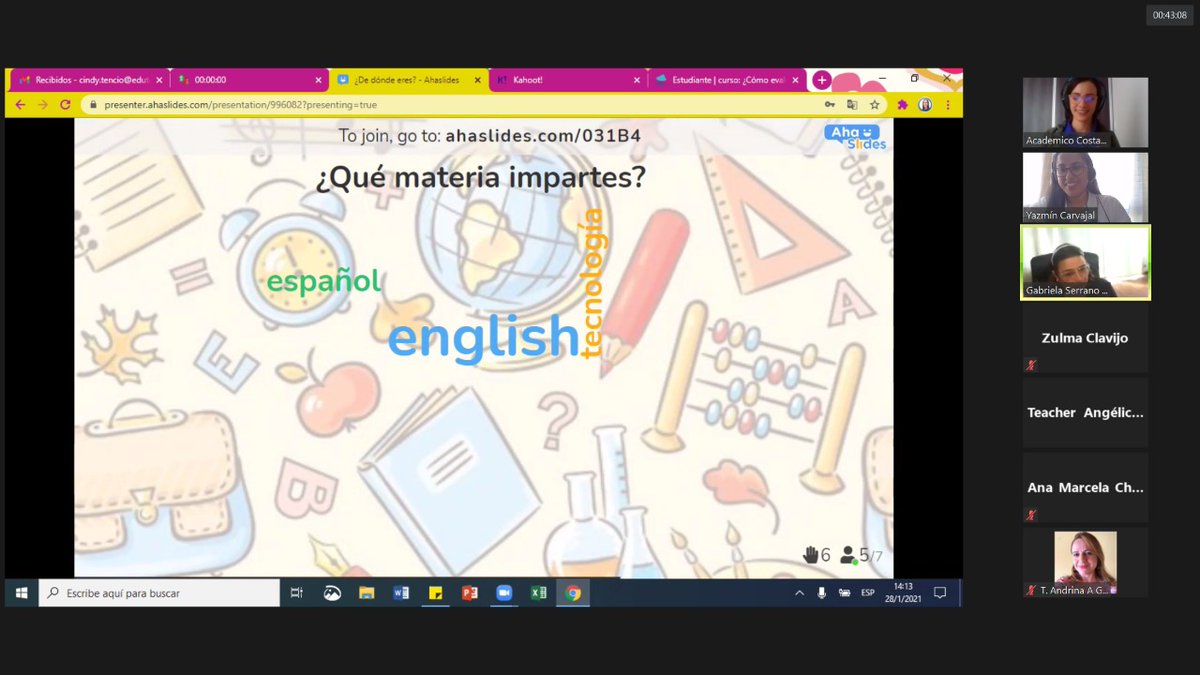
Task: Show hidden system tray icons
Action: (799, 593)
